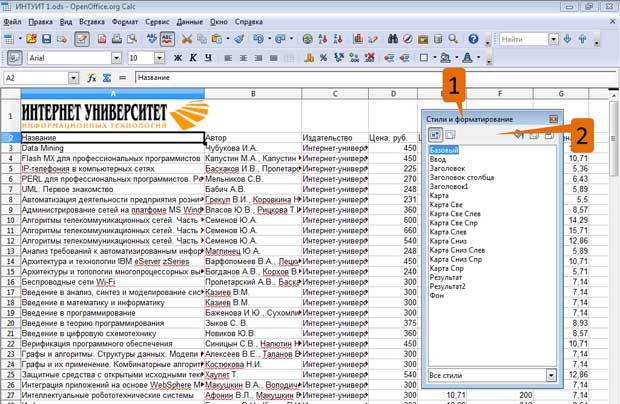
Task: Open Gallery icon
Action: tap(423, 39)
